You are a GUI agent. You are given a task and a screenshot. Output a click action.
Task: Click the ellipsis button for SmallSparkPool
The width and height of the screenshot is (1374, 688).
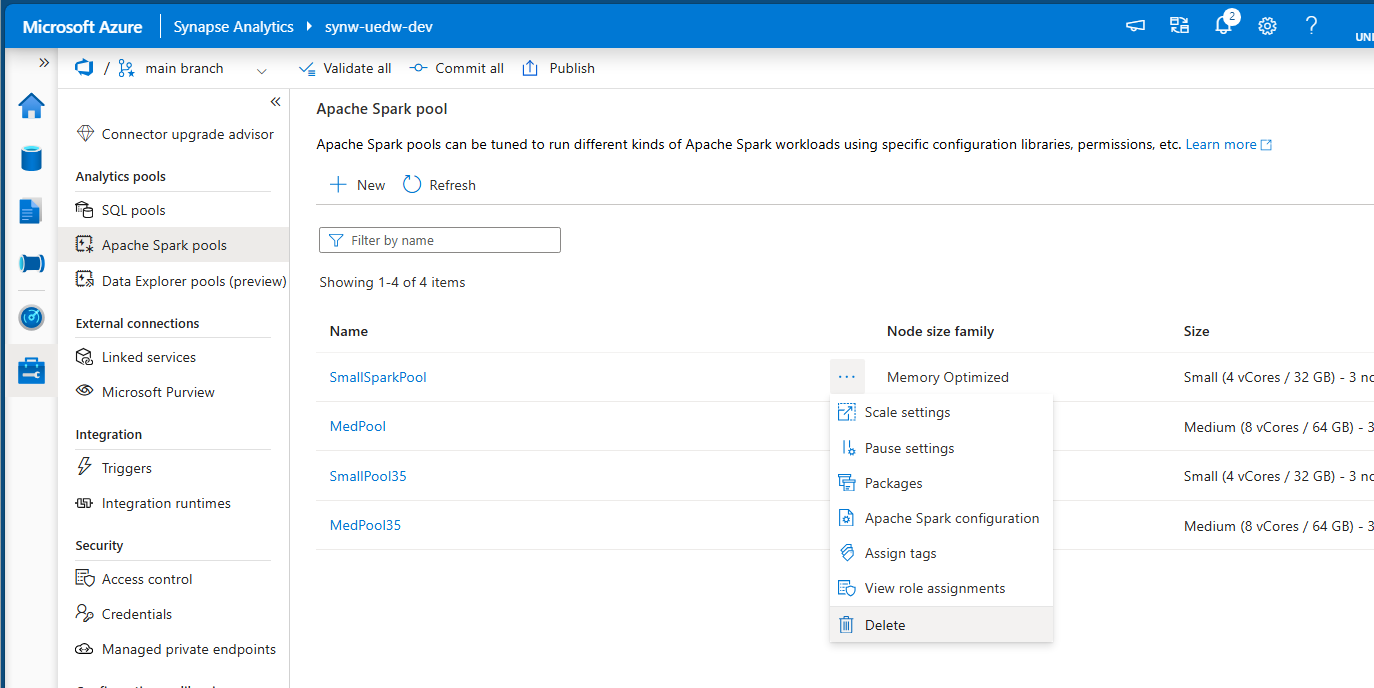[x=847, y=377]
